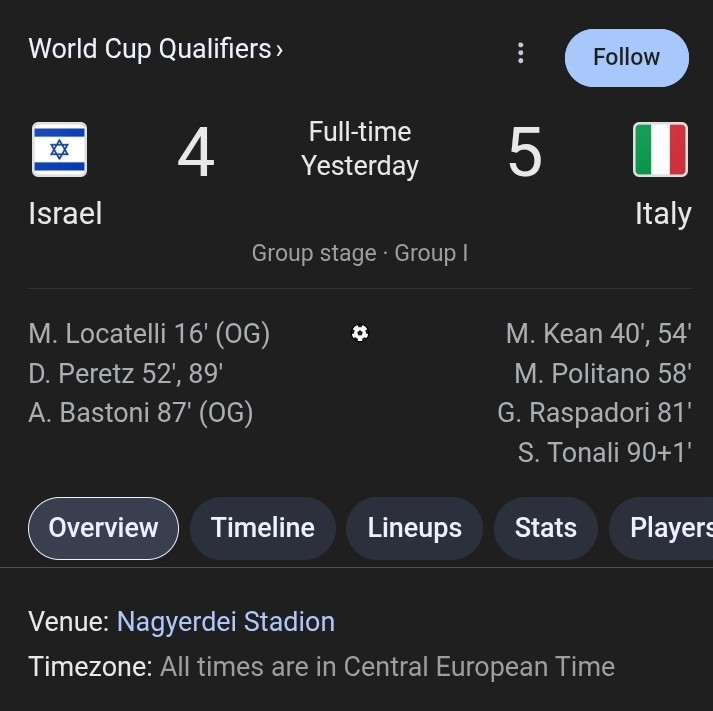This screenshot has width=713, height=711.
Task: Open the three-dot more options menu
Action: [521, 54]
